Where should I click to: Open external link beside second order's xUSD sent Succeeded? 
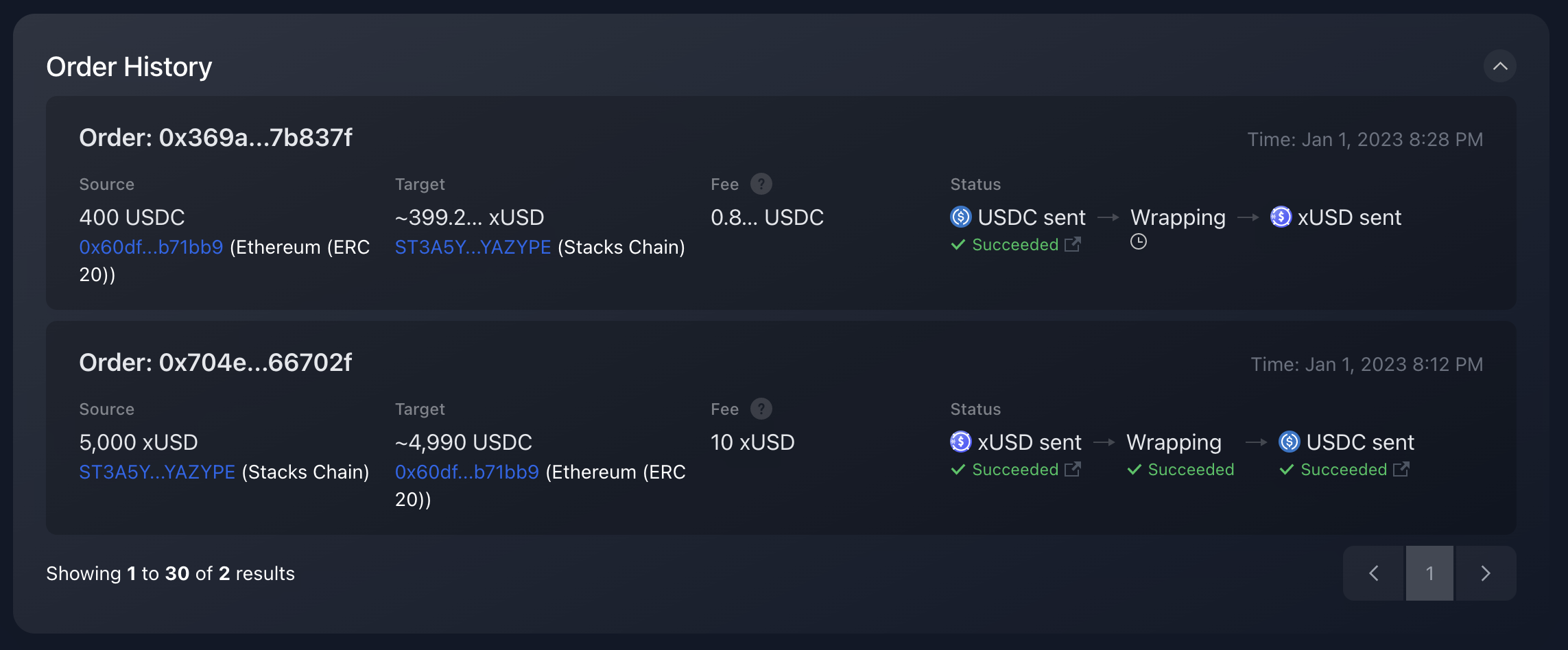pos(1073,470)
